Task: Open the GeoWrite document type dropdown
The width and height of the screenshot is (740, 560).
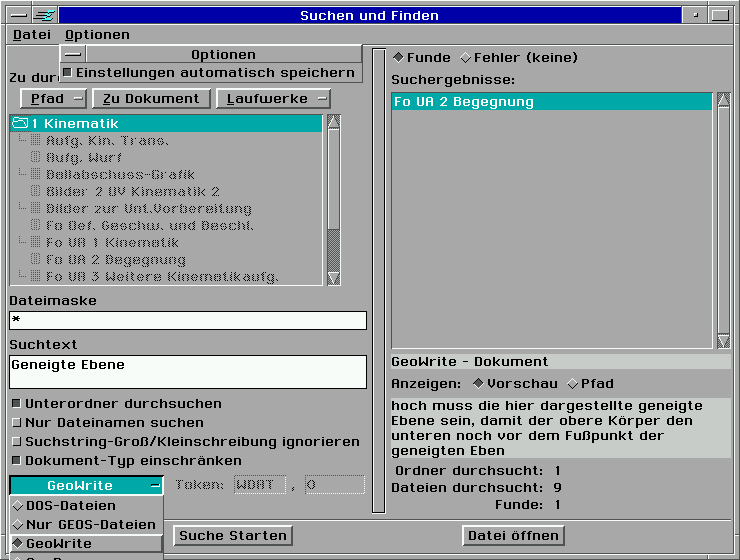Action: click(x=86, y=485)
